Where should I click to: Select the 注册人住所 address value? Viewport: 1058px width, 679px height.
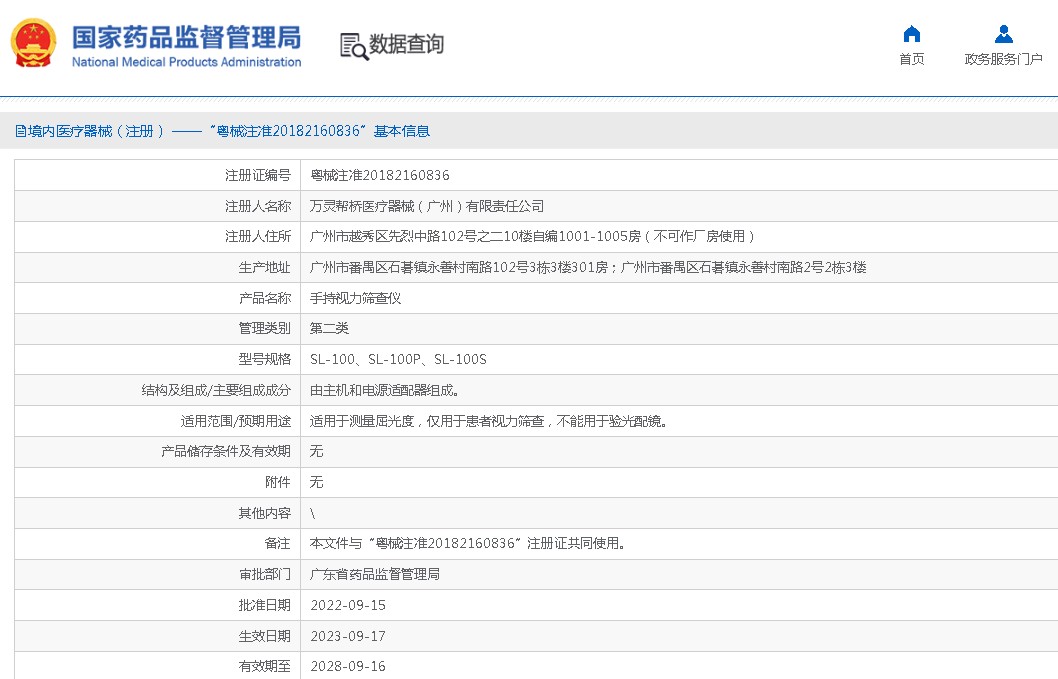(532, 237)
